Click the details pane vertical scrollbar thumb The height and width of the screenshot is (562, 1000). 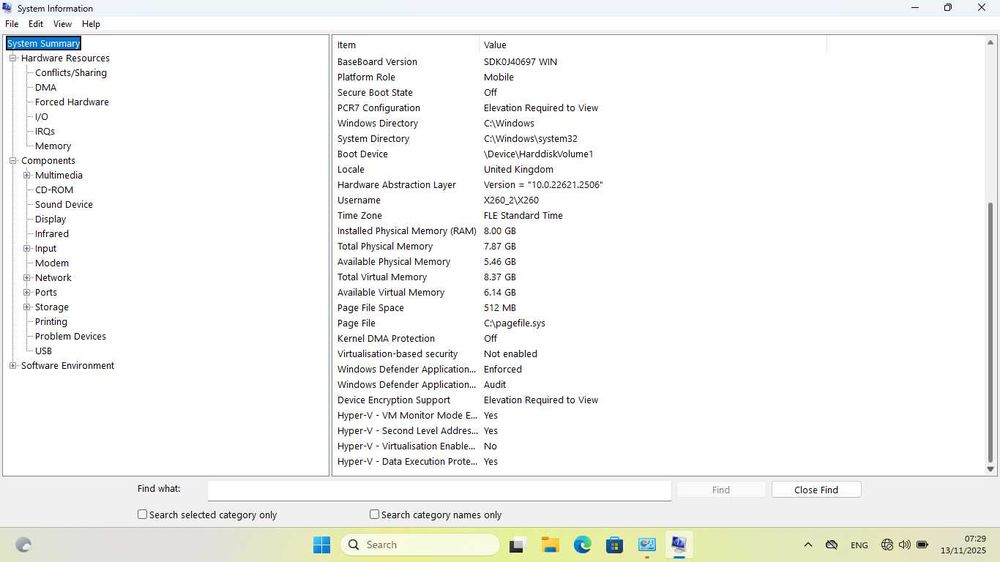990,332
